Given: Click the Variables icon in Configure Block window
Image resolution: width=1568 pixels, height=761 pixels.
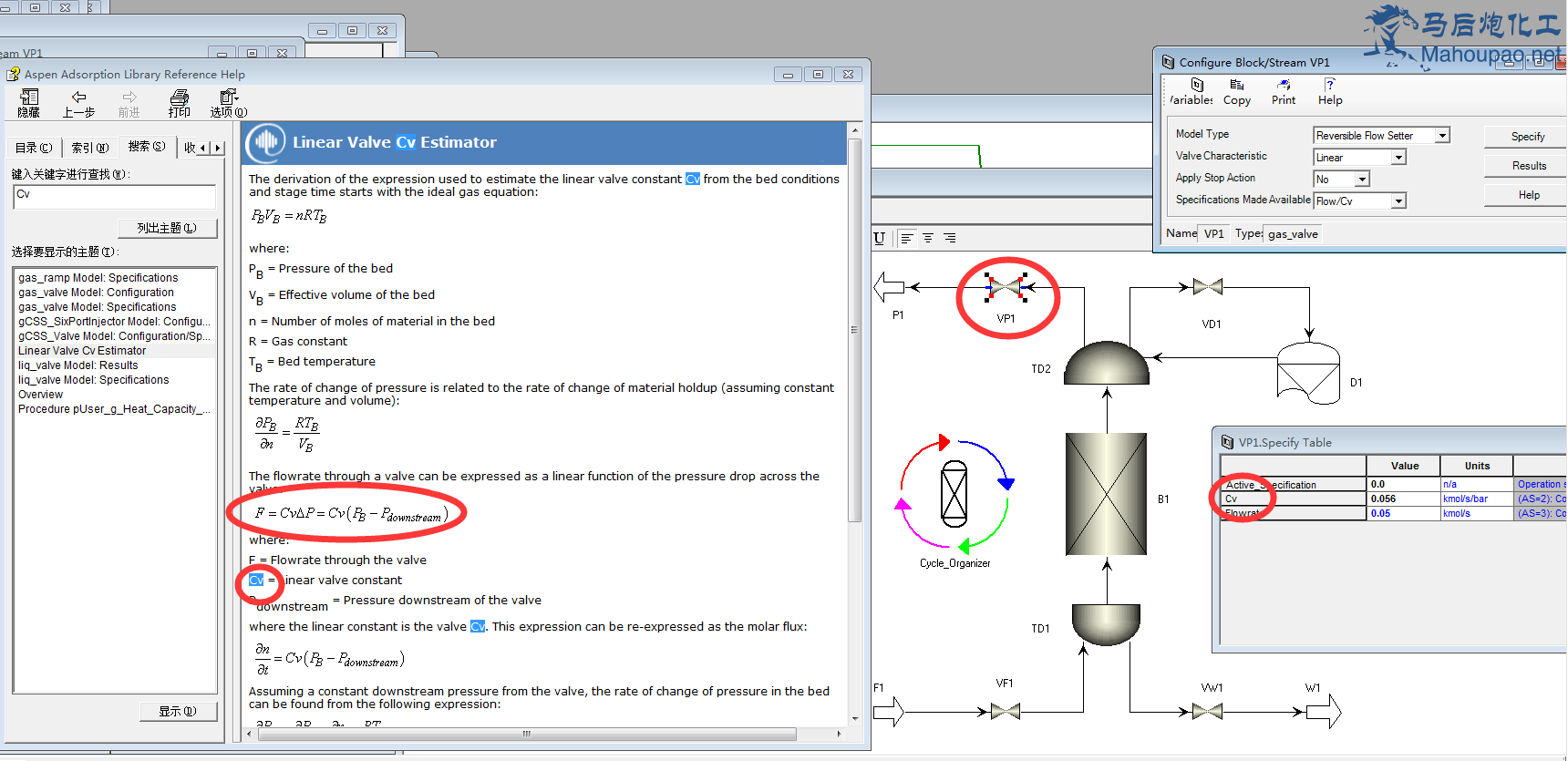Looking at the screenshot, I should tap(1197, 85).
